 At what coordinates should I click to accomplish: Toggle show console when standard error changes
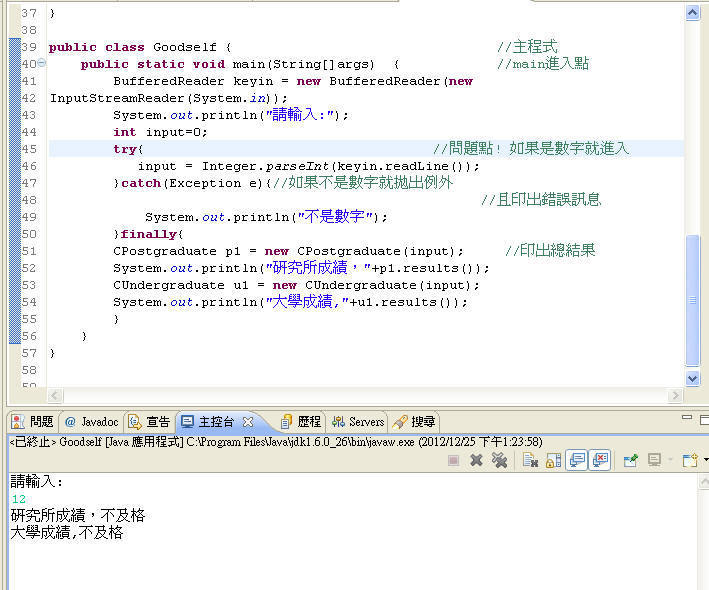click(600, 460)
